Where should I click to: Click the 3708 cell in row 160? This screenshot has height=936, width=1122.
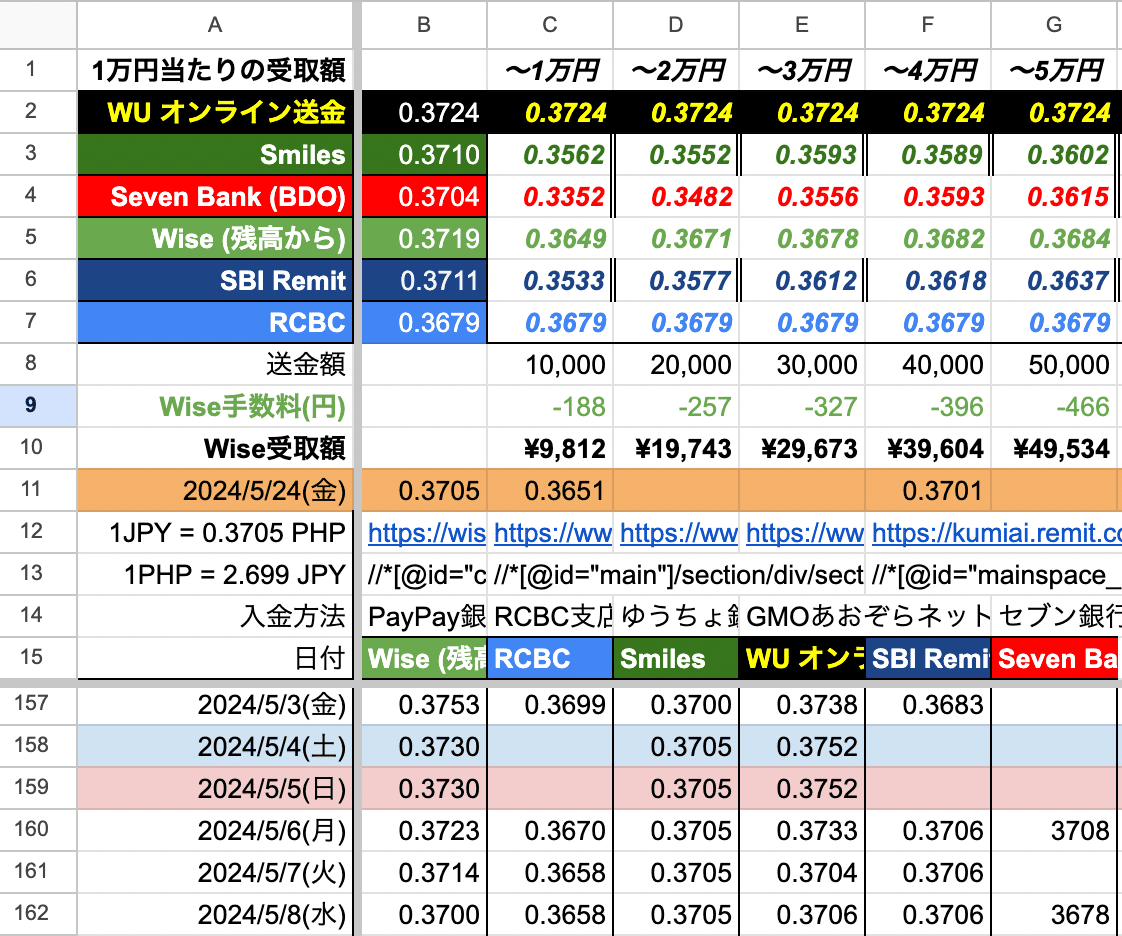[1054, 830]
